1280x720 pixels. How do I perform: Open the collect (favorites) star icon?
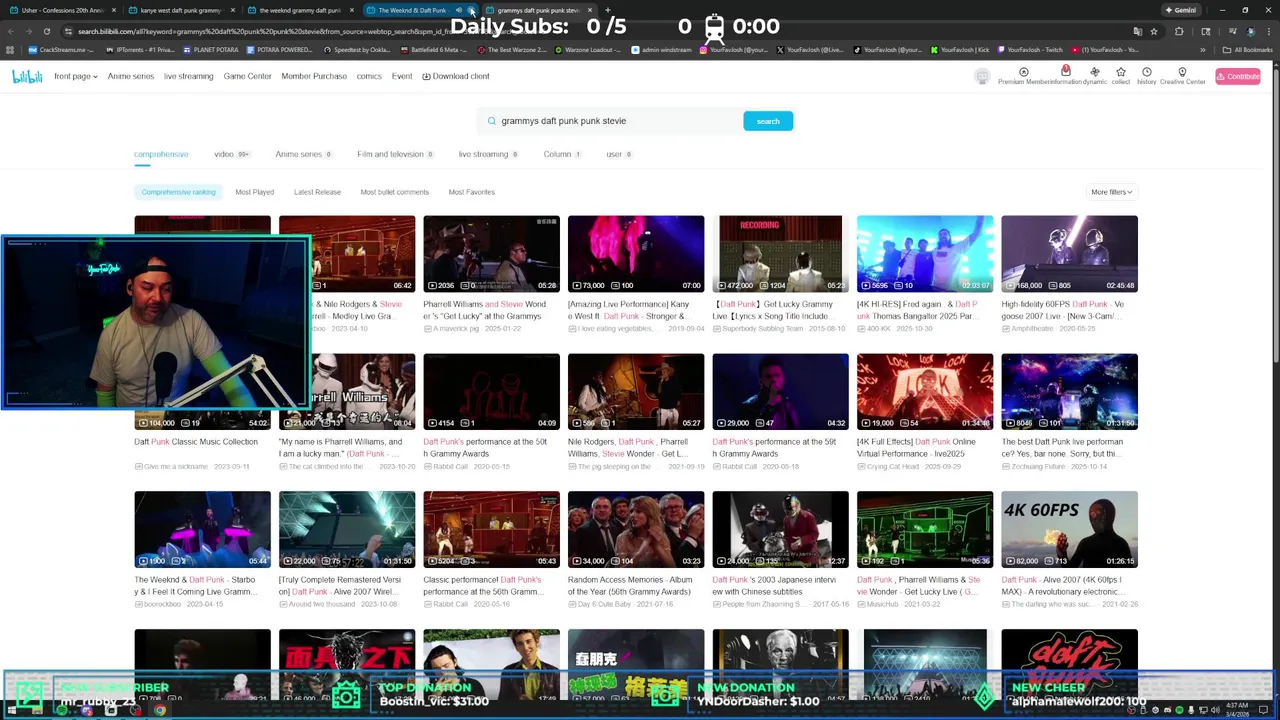[1121, 72]
